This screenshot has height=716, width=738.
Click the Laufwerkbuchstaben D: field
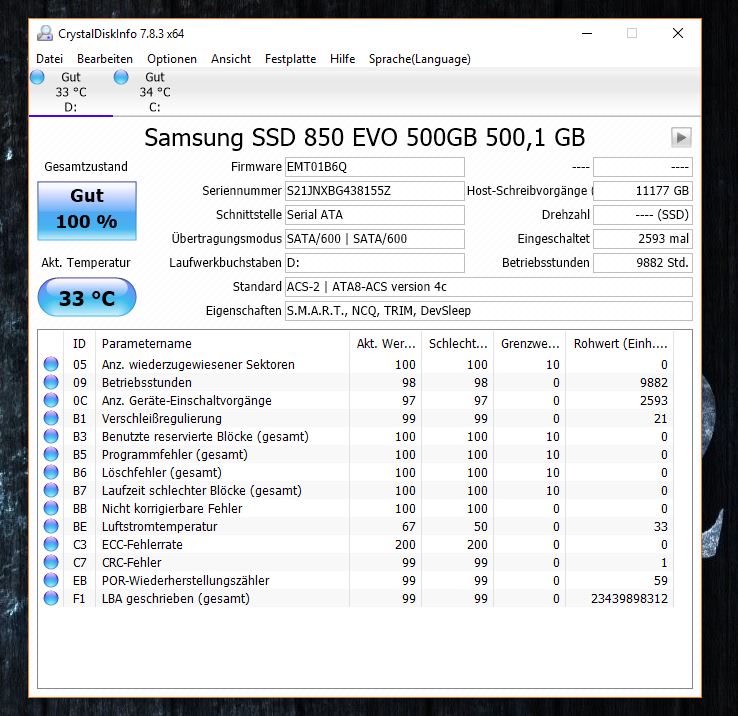tap(375, 263)
